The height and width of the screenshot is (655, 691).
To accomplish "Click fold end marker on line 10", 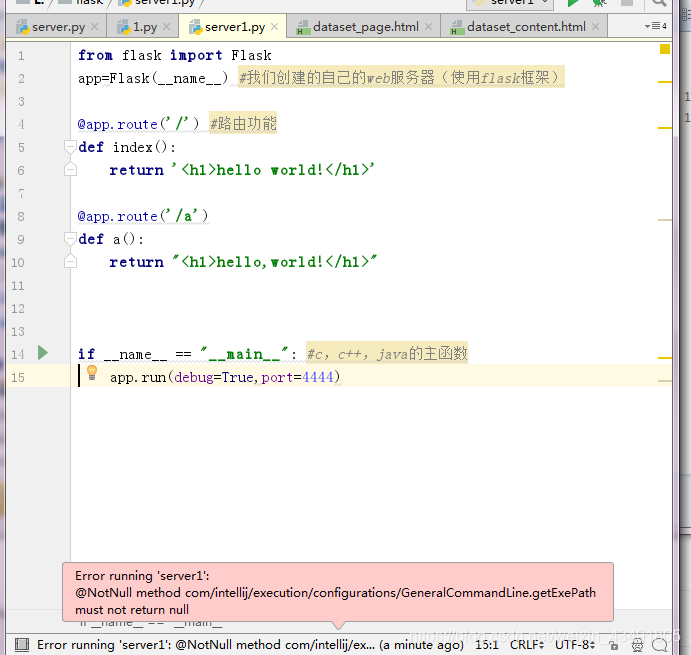I will [x=70, y=262].
